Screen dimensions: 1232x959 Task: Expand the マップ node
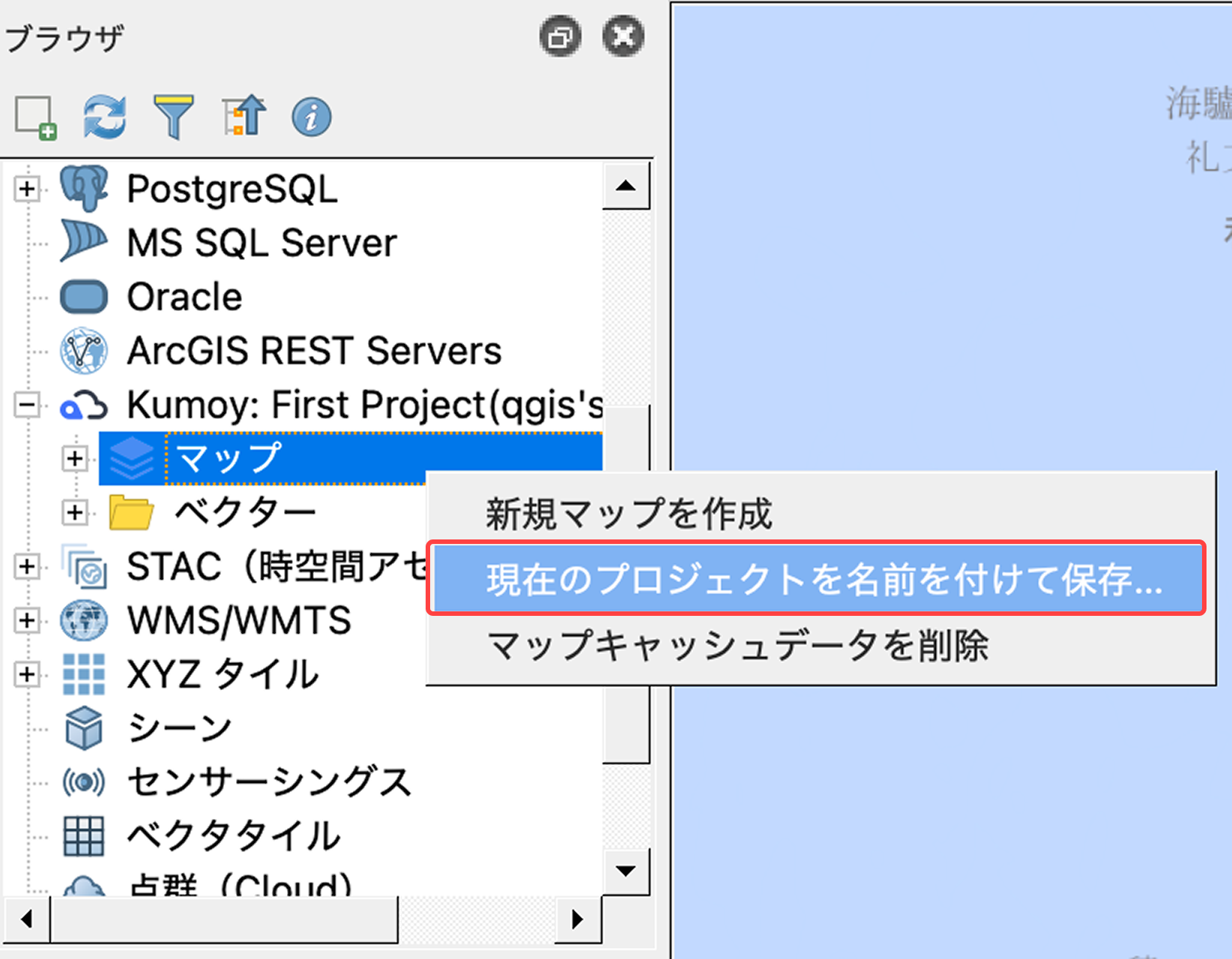tap(74, 459)
